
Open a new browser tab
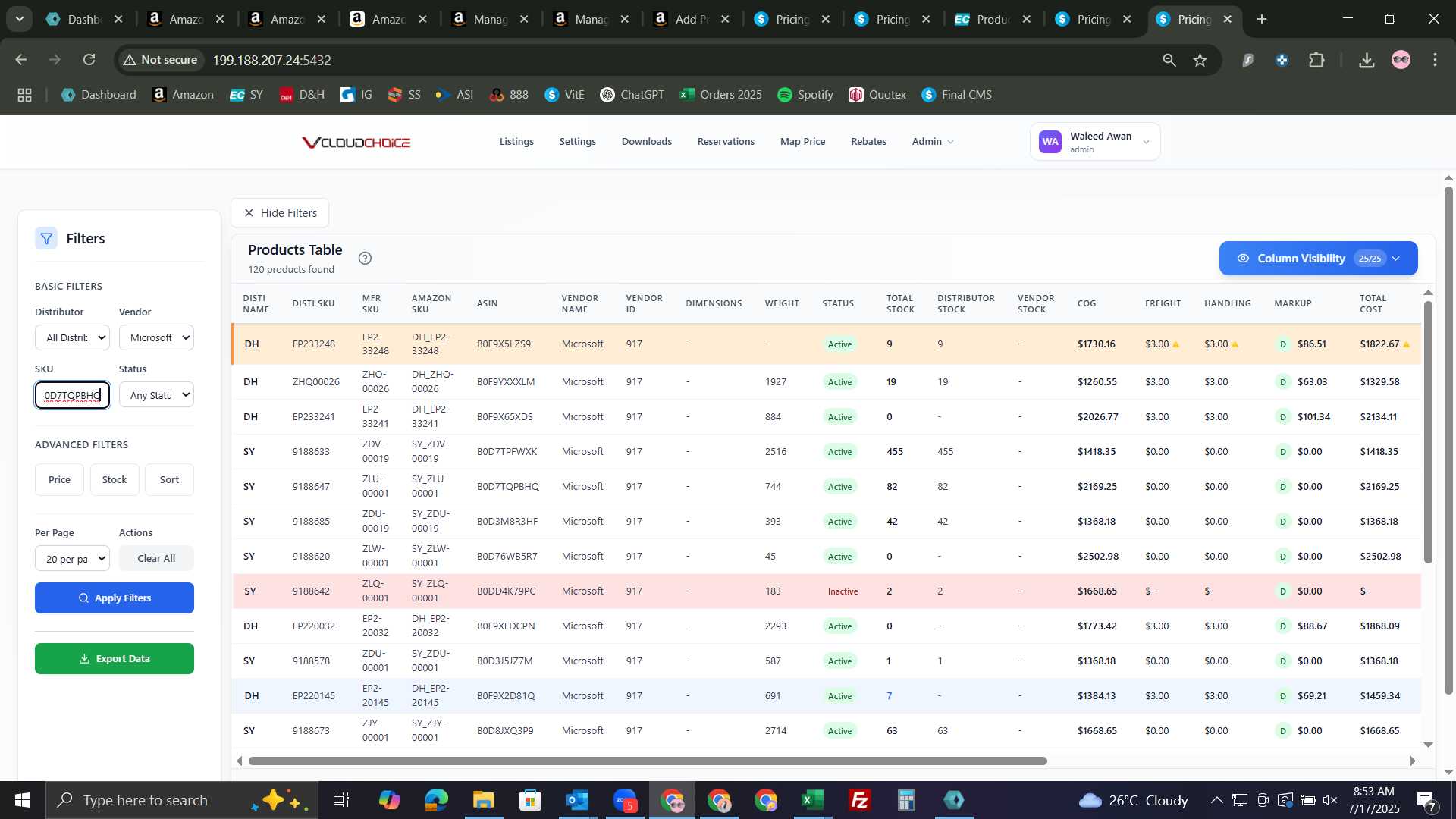point(1262,19)
